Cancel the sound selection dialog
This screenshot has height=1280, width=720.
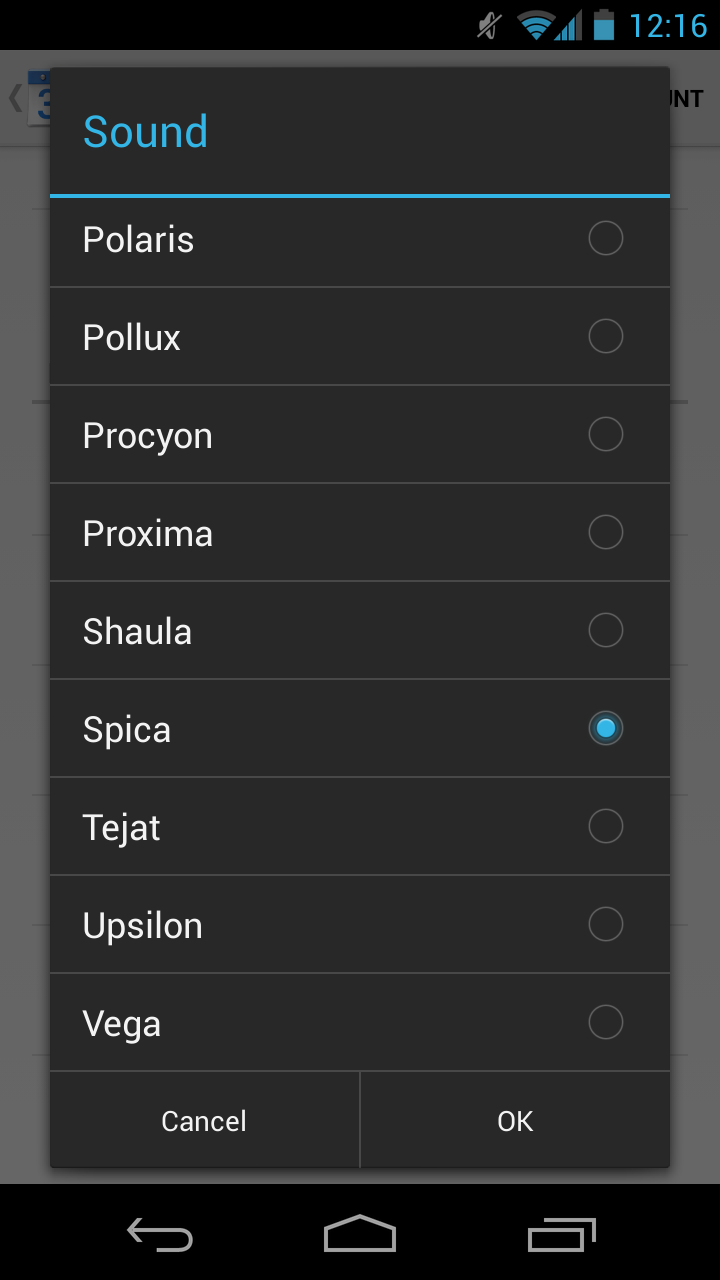pos(204,1120)
